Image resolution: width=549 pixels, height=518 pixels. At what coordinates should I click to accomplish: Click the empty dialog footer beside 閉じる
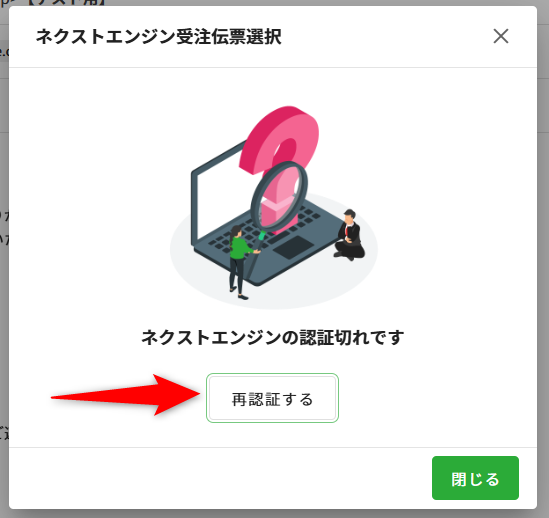(217, 478)
